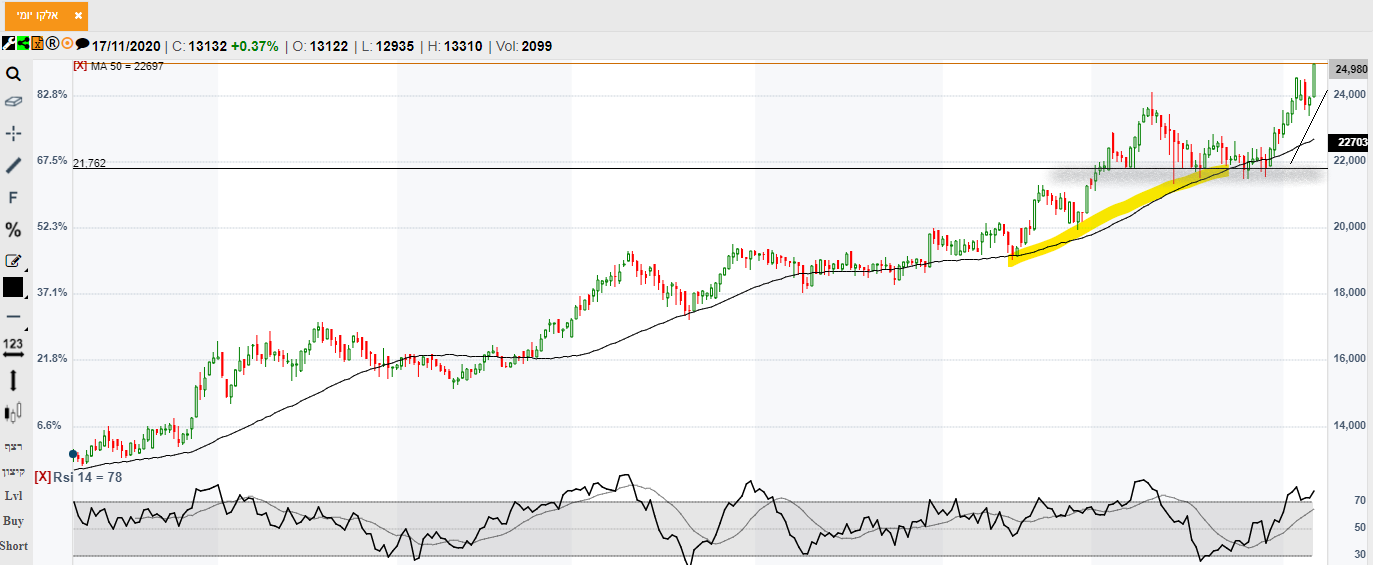Click the 82.8% level label
The height and width of the screenshot is (565, 1373).
click(x=52, y=94)
